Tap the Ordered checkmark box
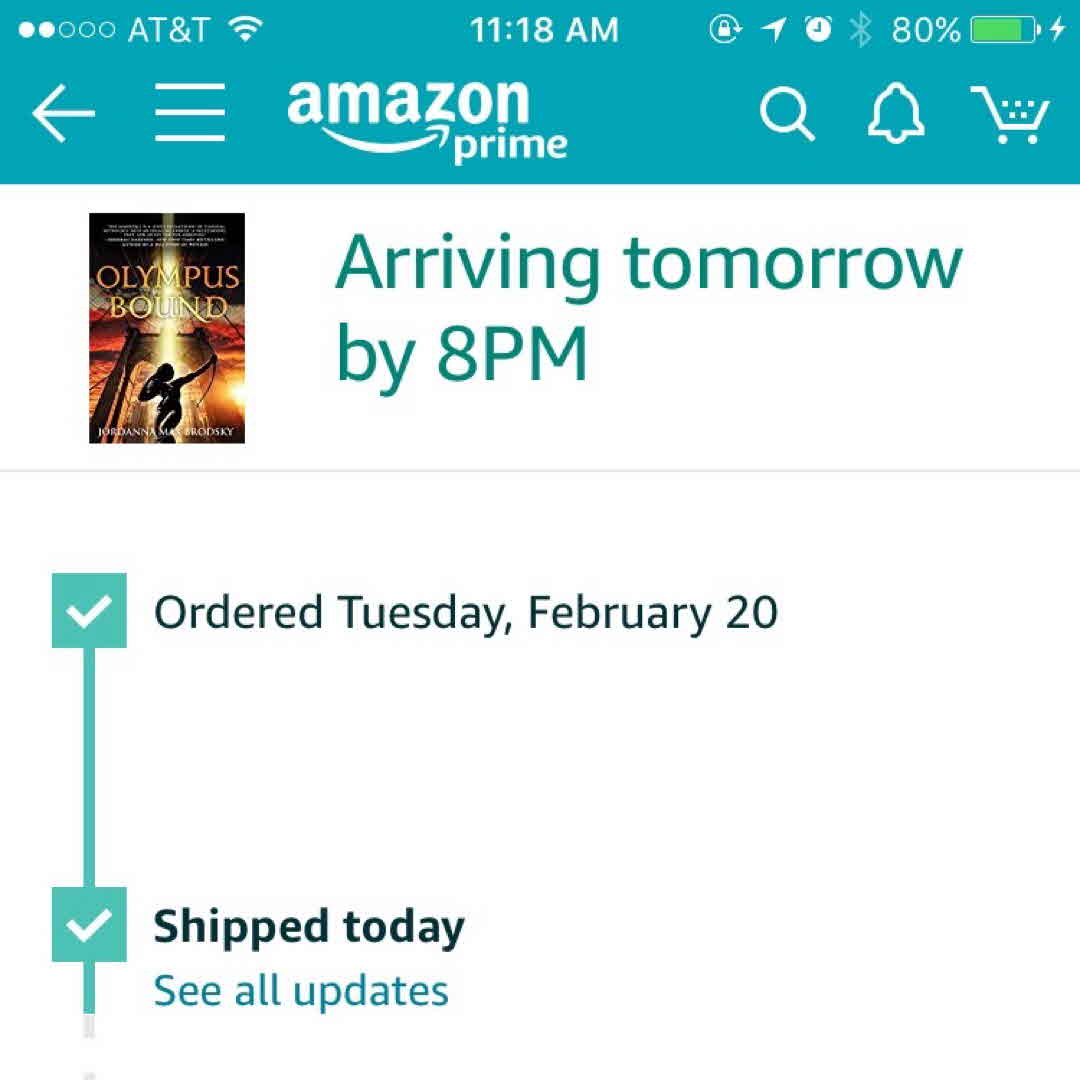1080x1080 pixels. point(90,610)
